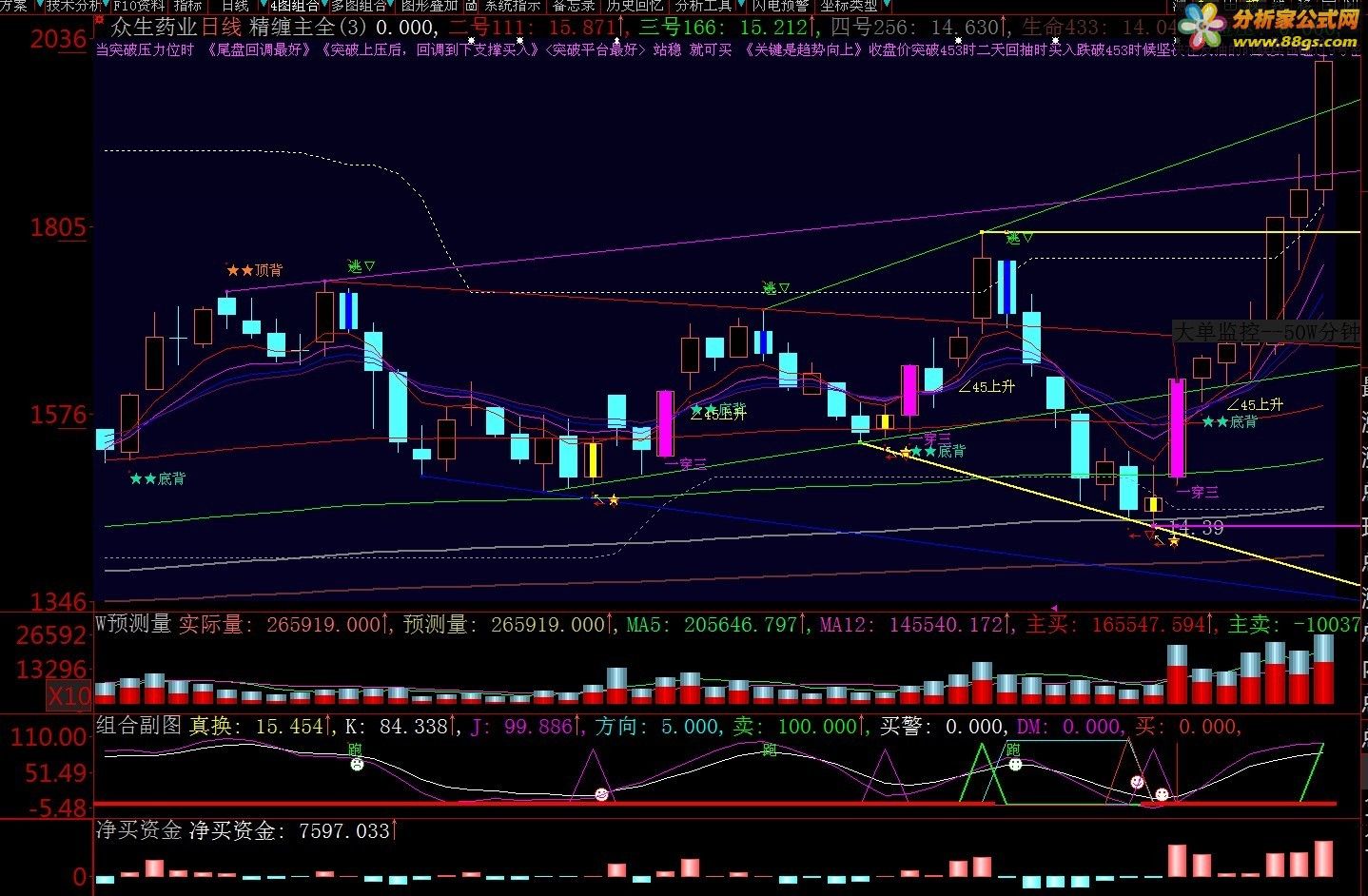
Task: Expand the dropdown arrow just left of 4图组合
Action: [x=264, y=6]
